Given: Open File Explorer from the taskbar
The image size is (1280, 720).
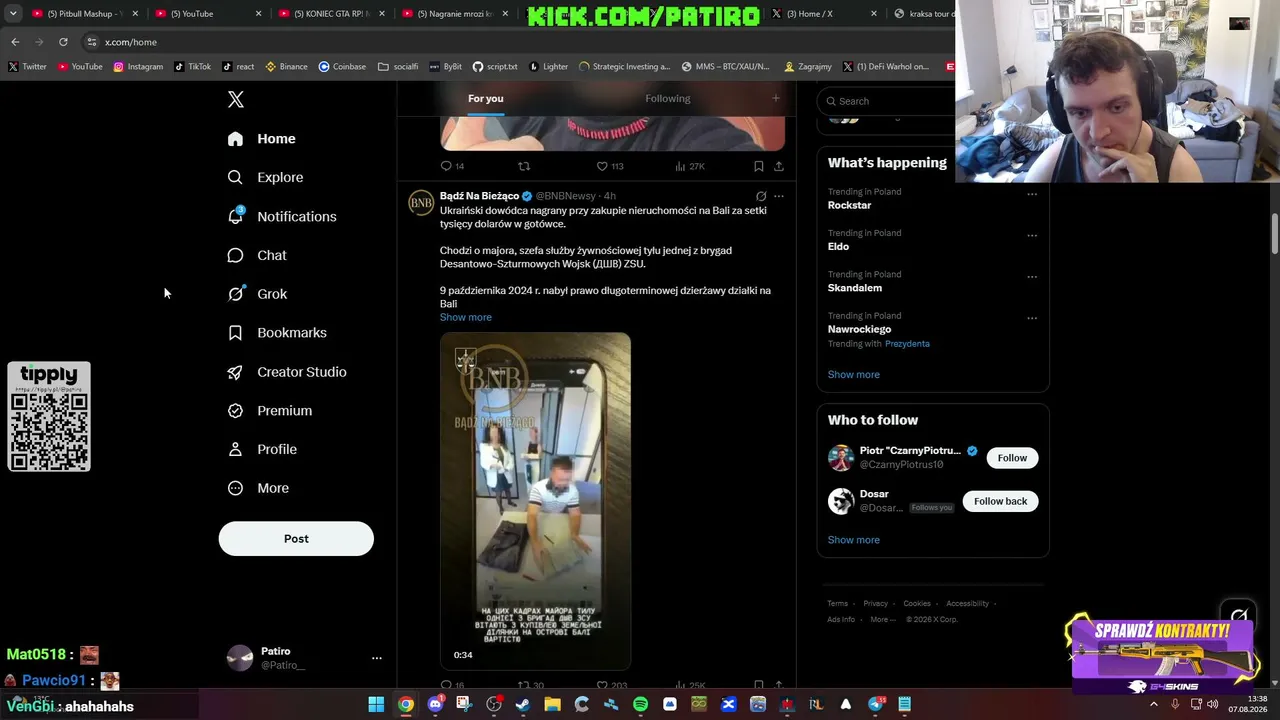Looking at the screenshot, I should 552,705.
